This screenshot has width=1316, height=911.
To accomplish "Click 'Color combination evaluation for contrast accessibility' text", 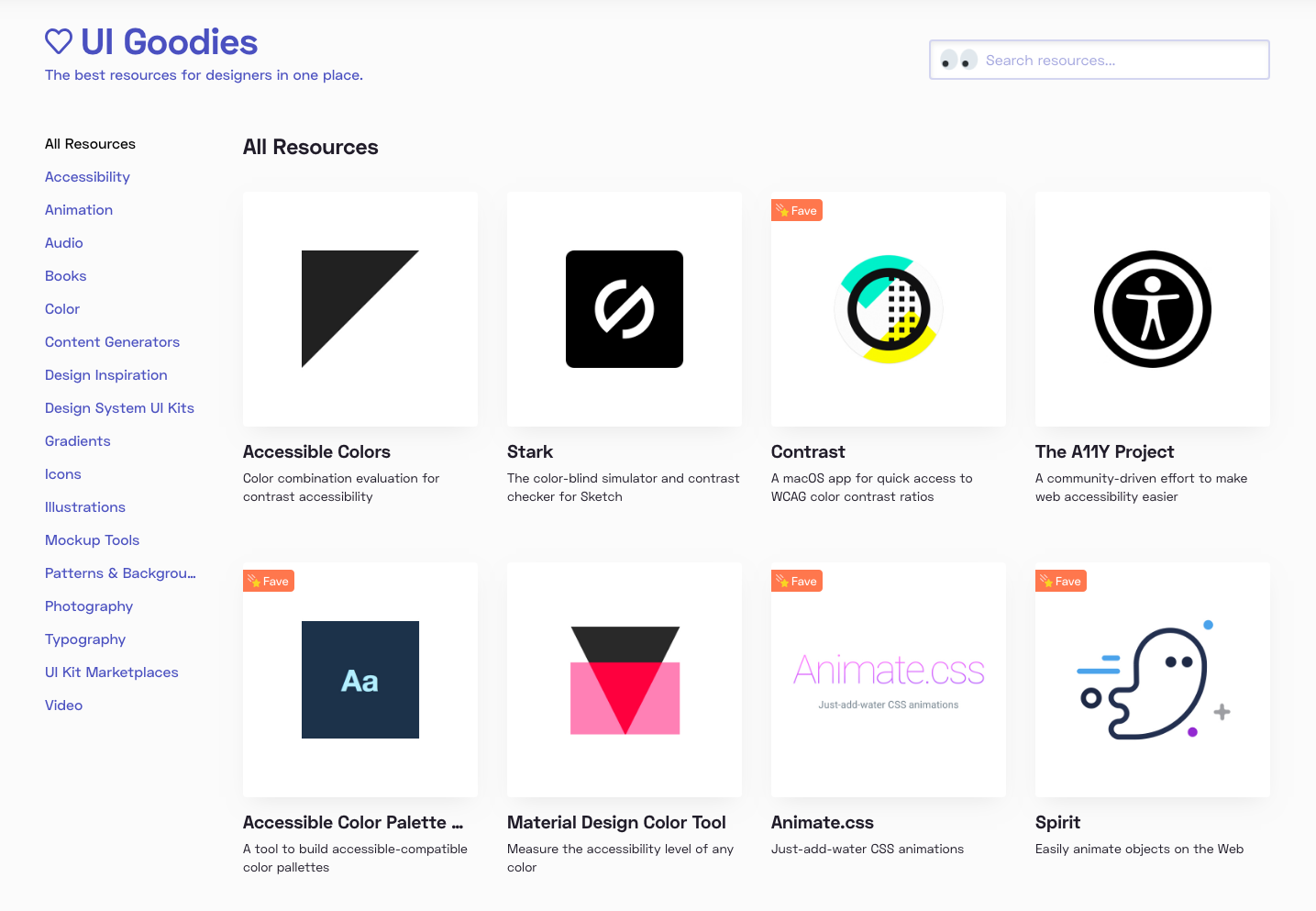I will coord(341,487).
